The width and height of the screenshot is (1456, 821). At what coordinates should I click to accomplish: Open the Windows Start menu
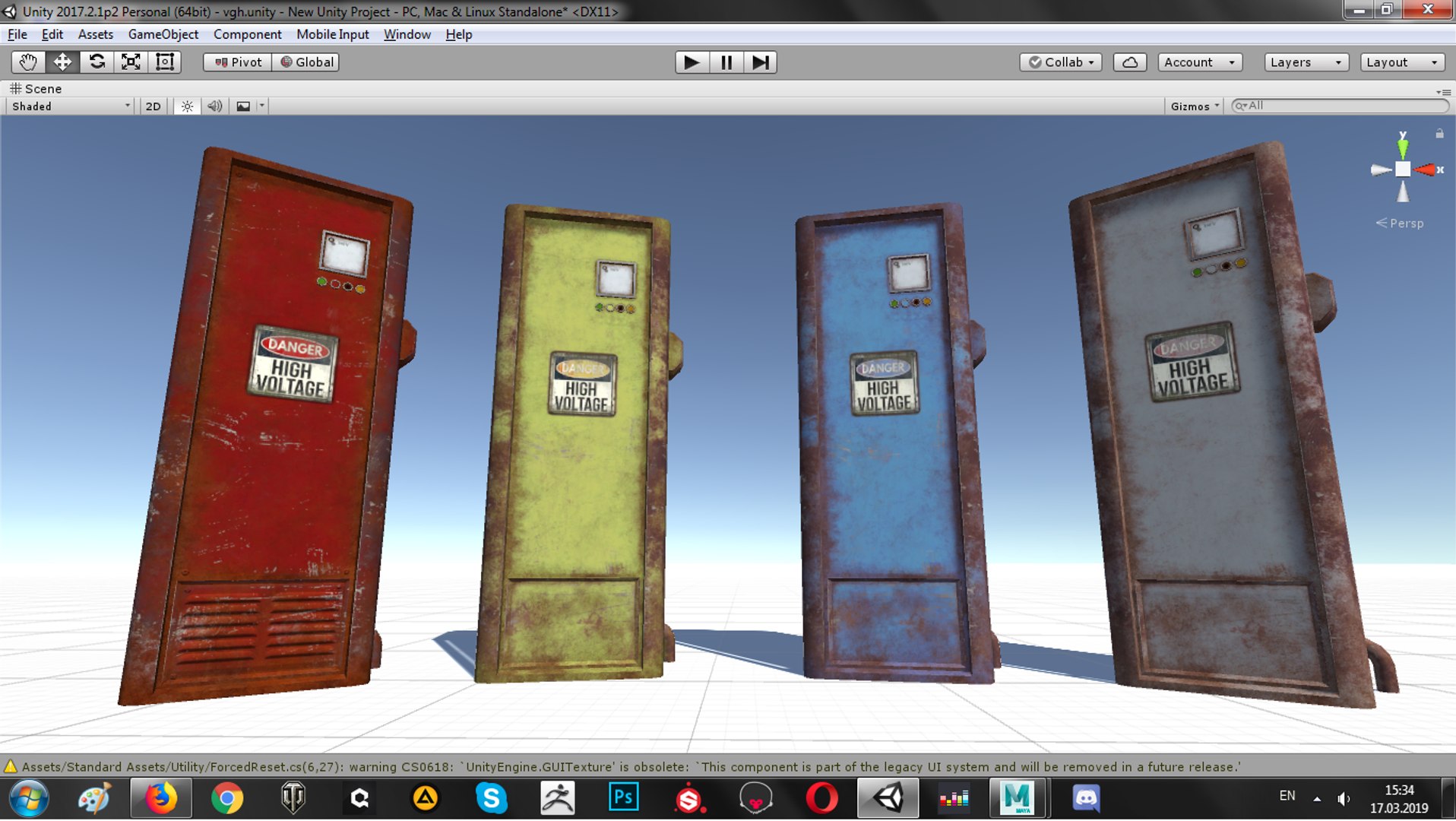click(x=29, y=798)
